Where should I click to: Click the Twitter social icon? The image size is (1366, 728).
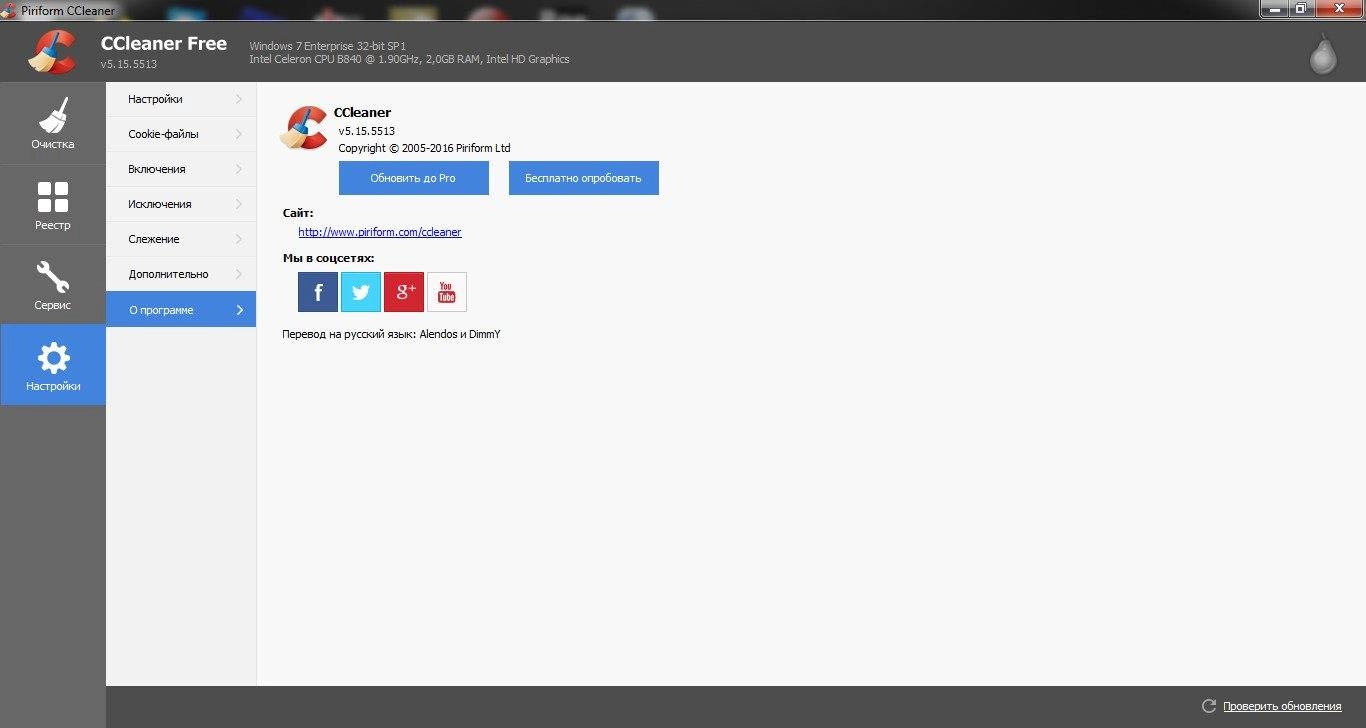[361, 292]
